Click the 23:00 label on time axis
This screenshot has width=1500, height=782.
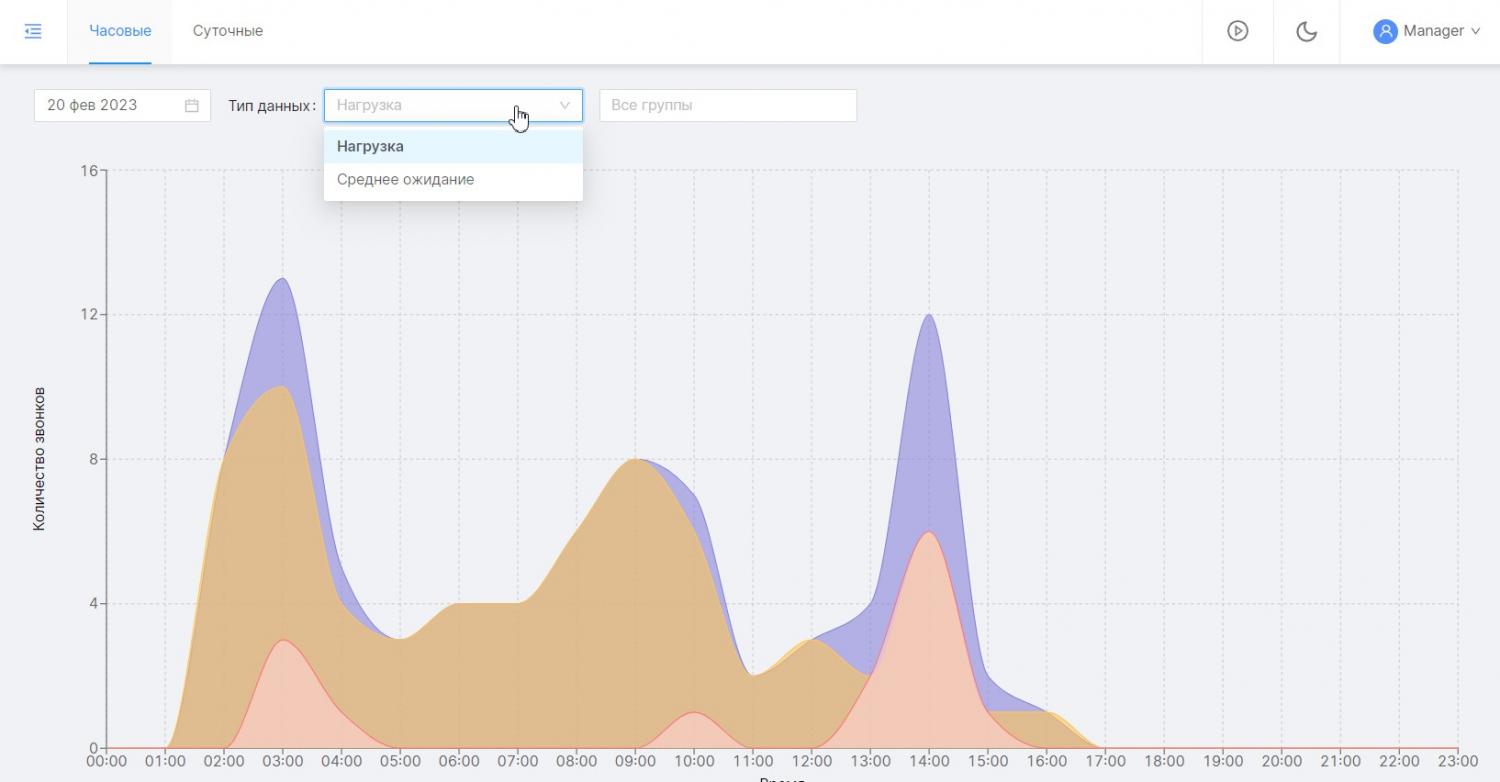click(1458, 762)
